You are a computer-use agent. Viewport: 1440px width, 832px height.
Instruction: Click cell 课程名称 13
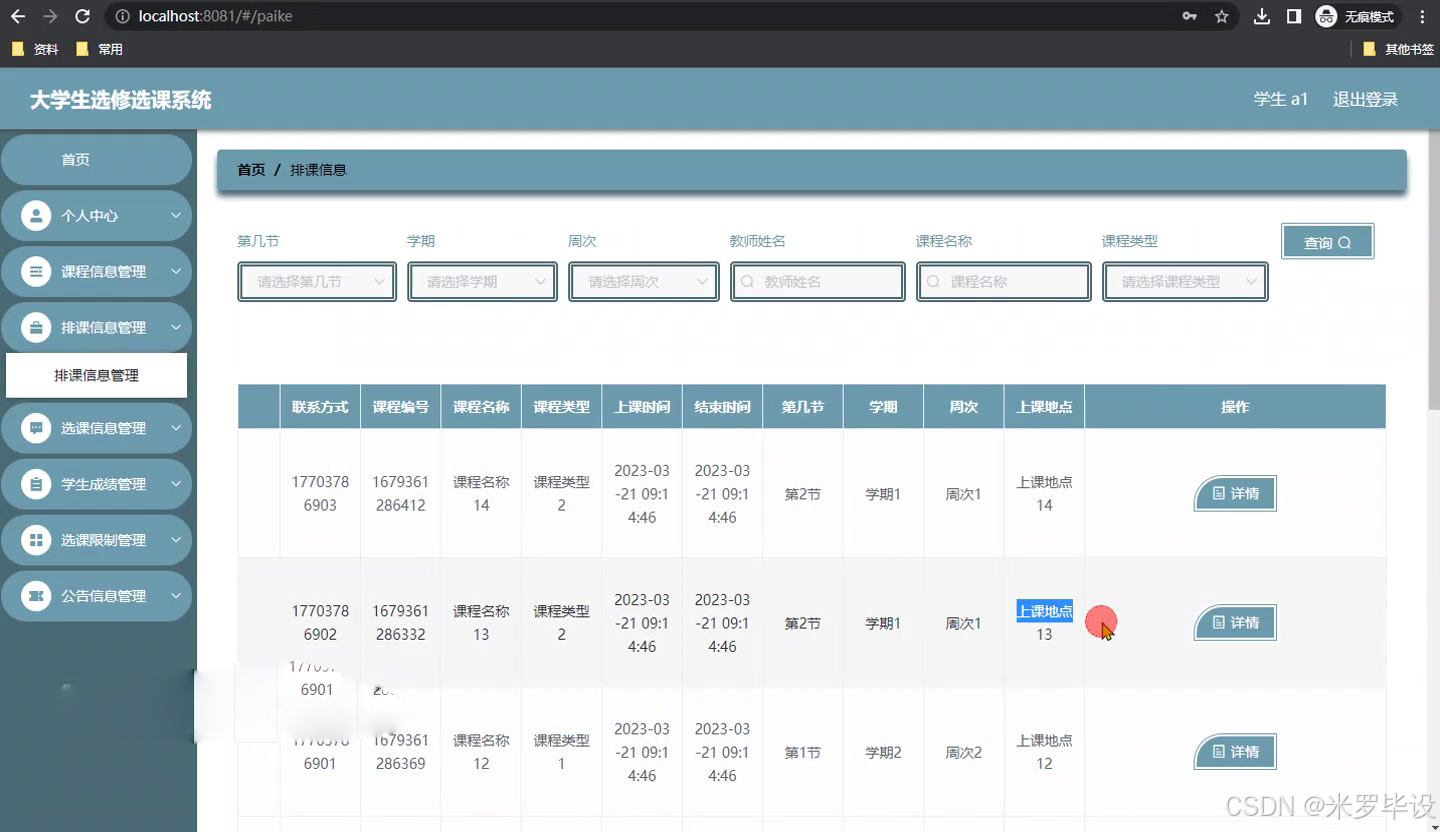pyautogui.click(x=481, y=623)
